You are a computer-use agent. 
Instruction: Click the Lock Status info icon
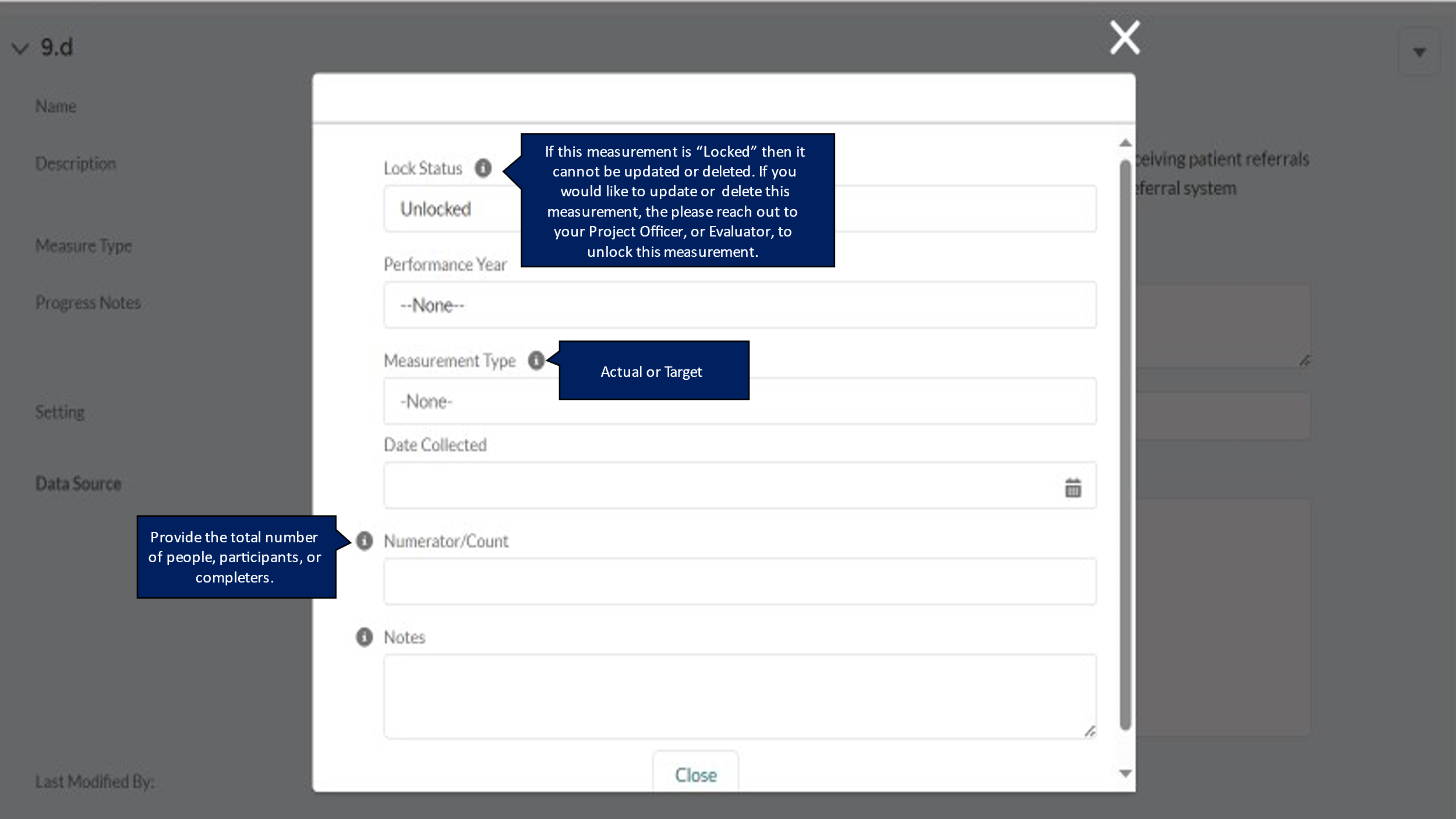(x=483, y=168)
